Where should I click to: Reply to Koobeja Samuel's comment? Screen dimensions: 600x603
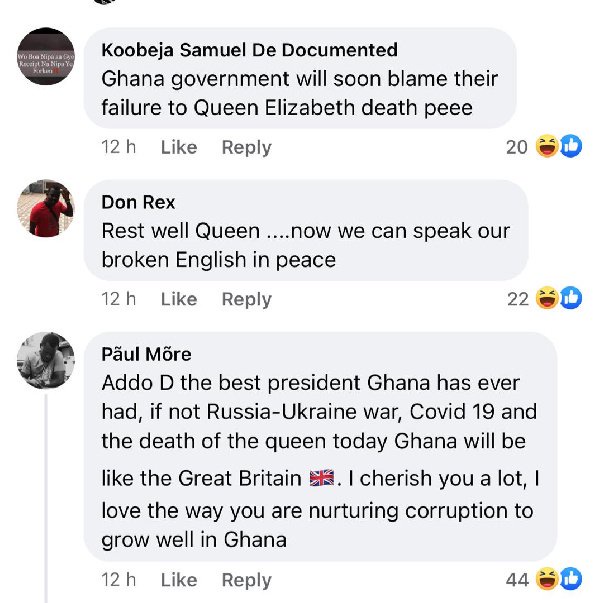click(246, 147)
